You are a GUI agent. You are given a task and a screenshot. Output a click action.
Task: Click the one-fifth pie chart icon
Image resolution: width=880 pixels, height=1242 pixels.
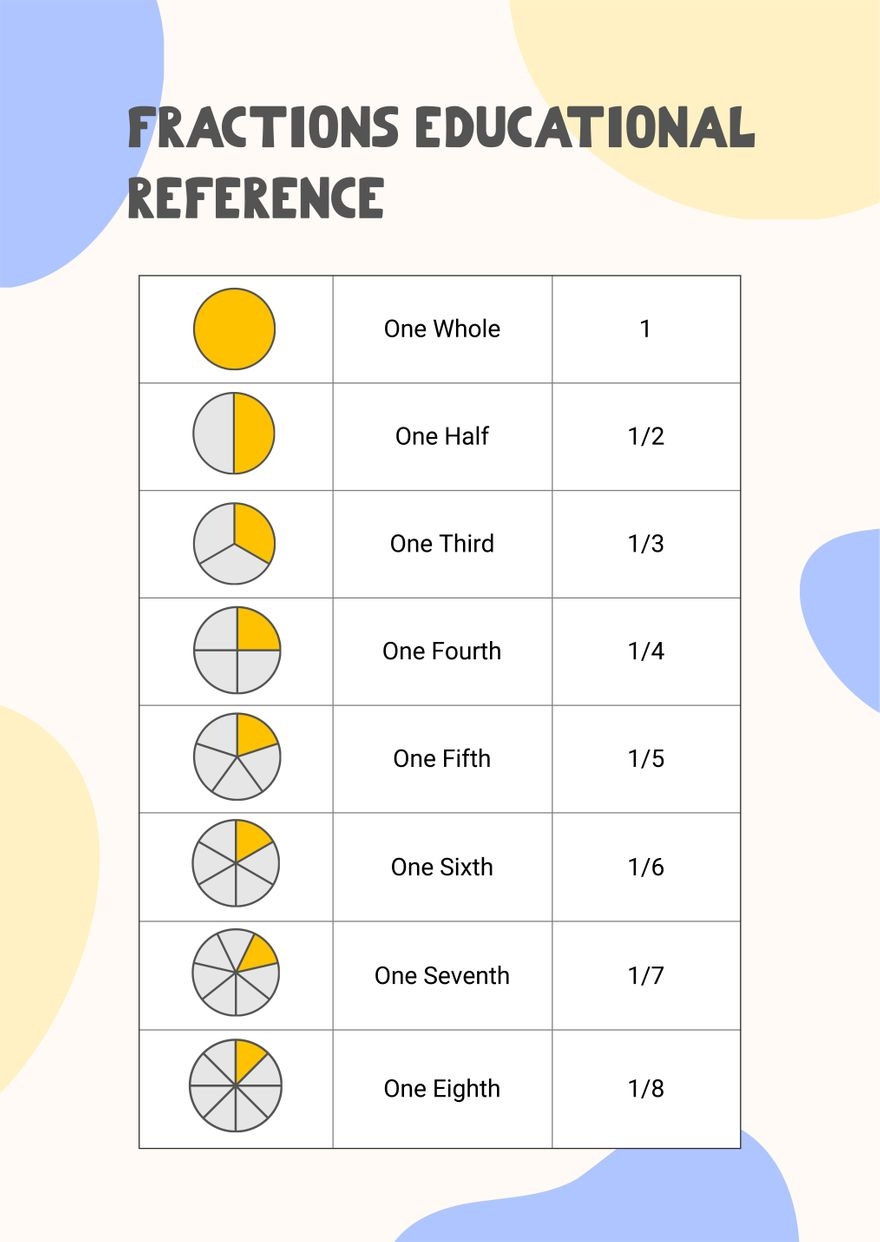[237, 756]
